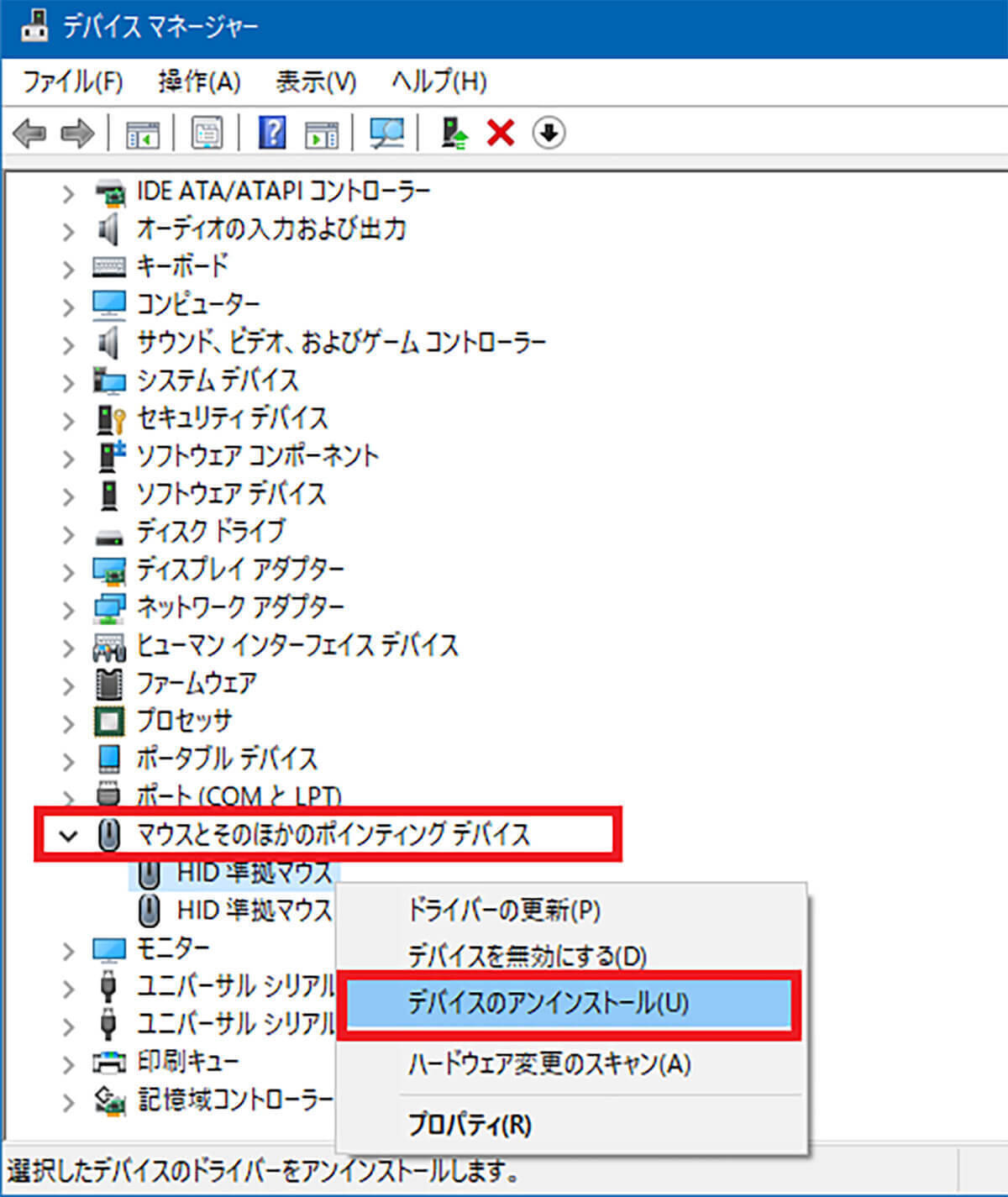Select the システム デバイス row

(x=218, y=381)
